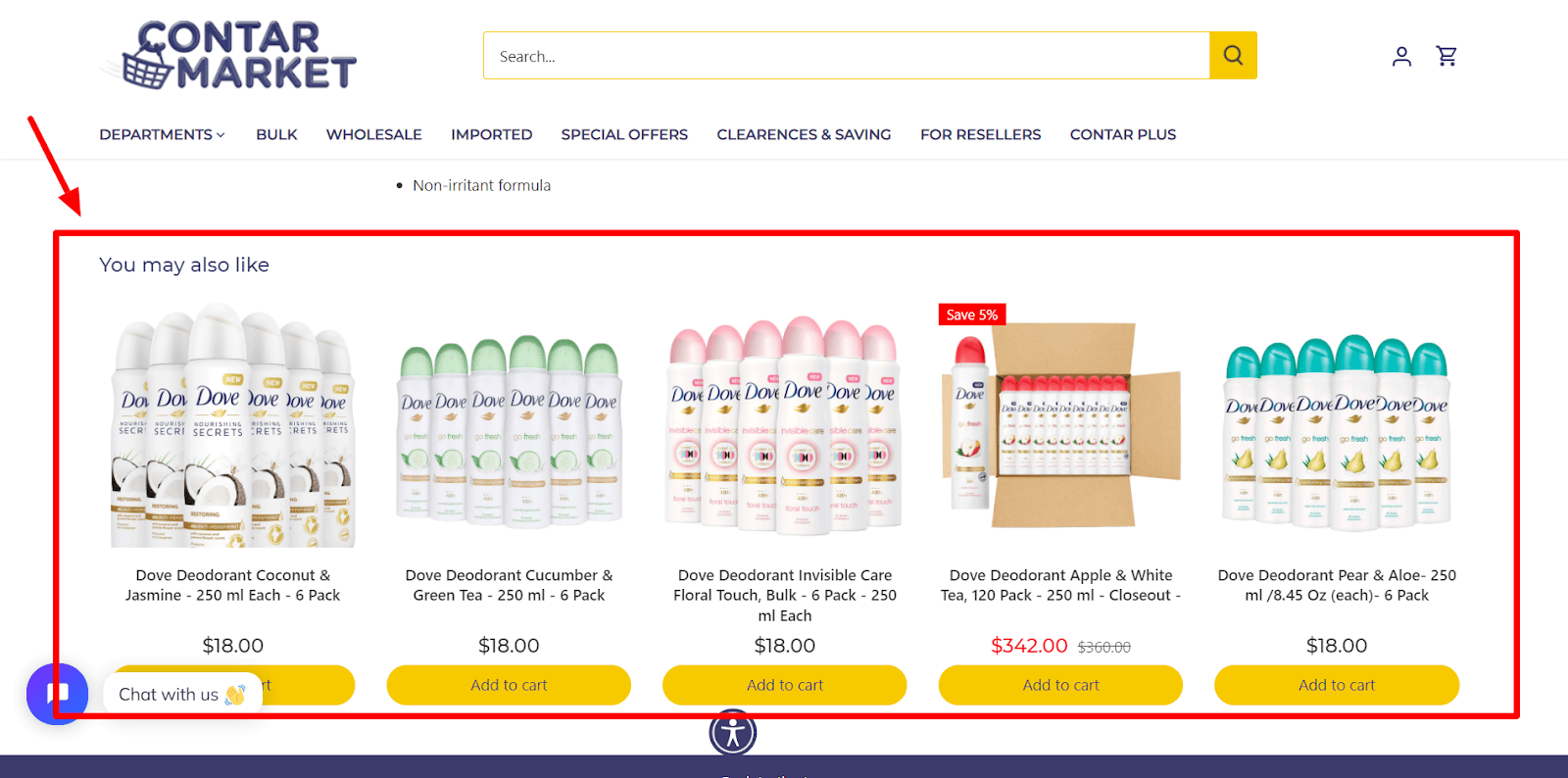Open the chat bubble widget icon

tap(58, 694)
